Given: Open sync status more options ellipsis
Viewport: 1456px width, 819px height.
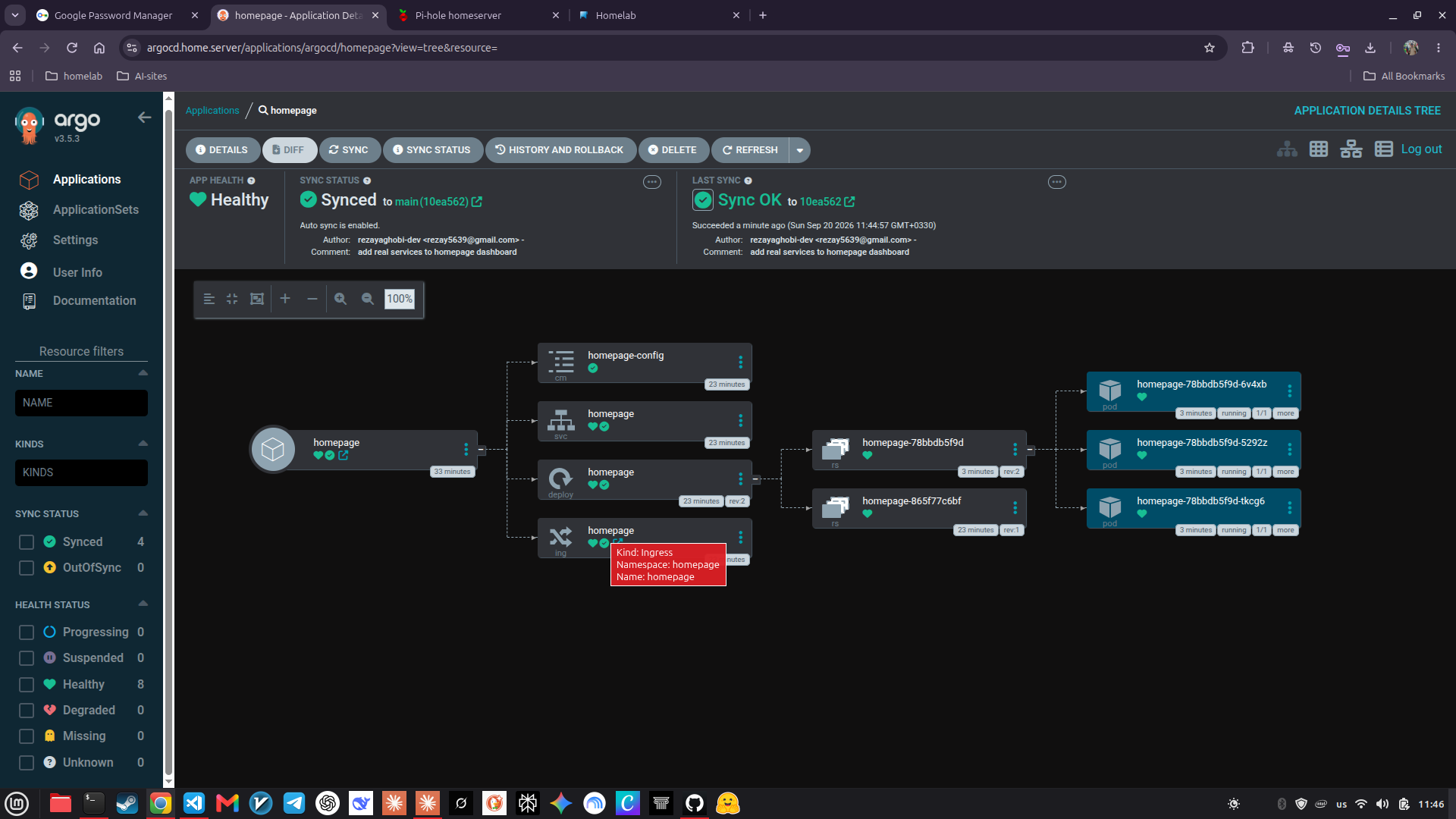Looking at the screenshot, I should pyautogui.click(x=652, y=182).
